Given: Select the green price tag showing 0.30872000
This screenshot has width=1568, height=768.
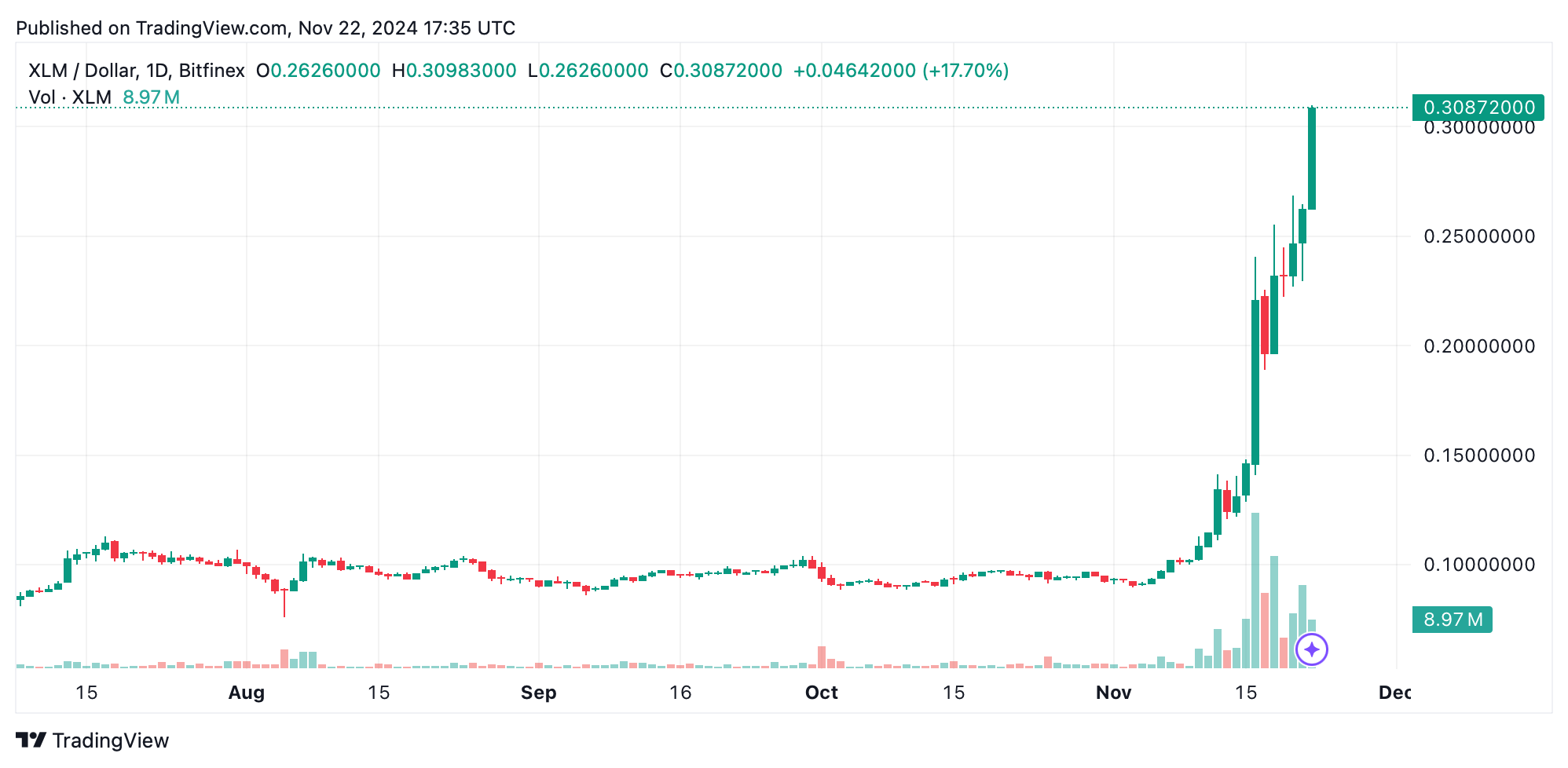Looking at the screenshot, I should (x=1480, y=107).
